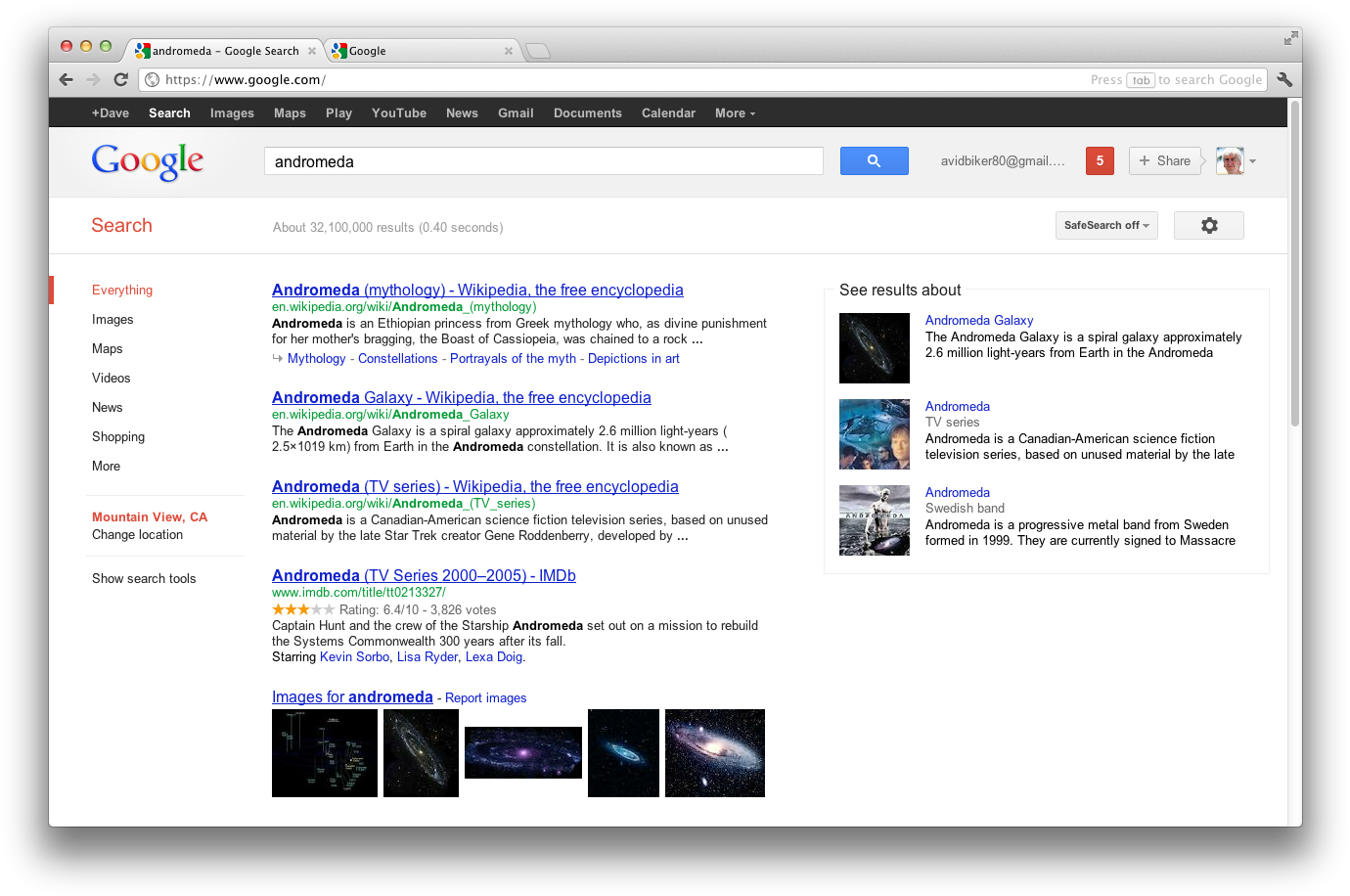Open the constellation chart image thumbnail
This screenshot has width=1350, height=896.
tap(325, 753)
